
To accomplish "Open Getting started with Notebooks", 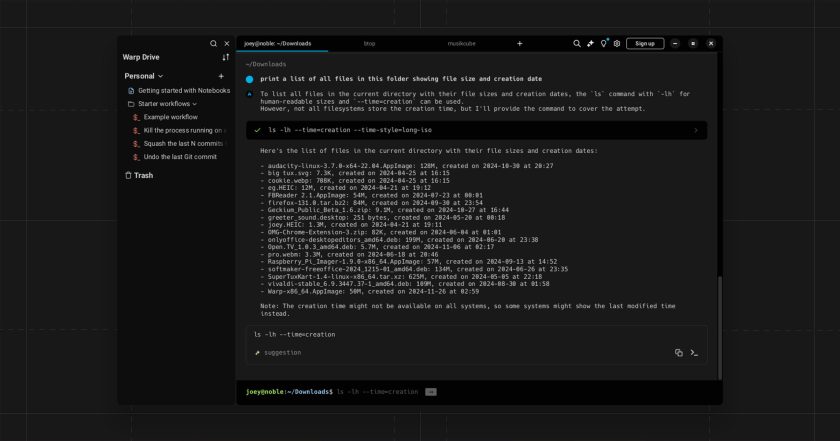I will click(x=179, y=91).
